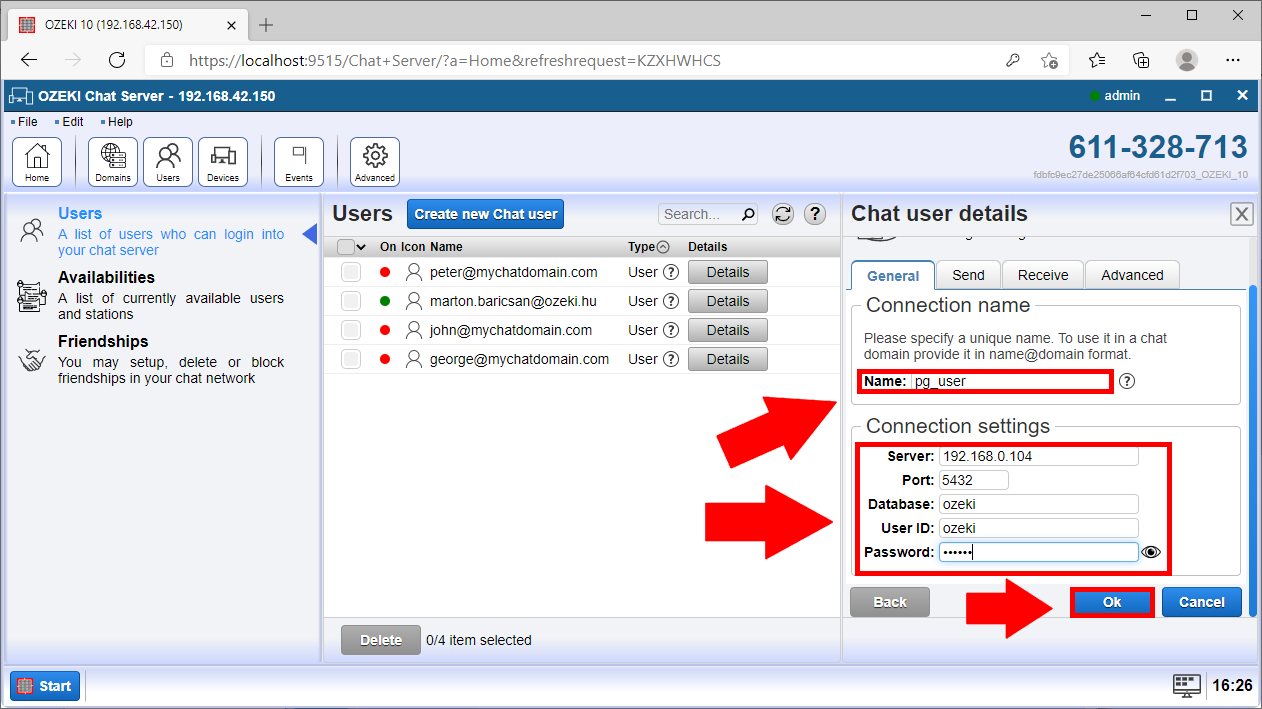This screenshot has width=1262, height=709.
Task: Expand the select-all checkbox dropdown
Action: point(361,247)
